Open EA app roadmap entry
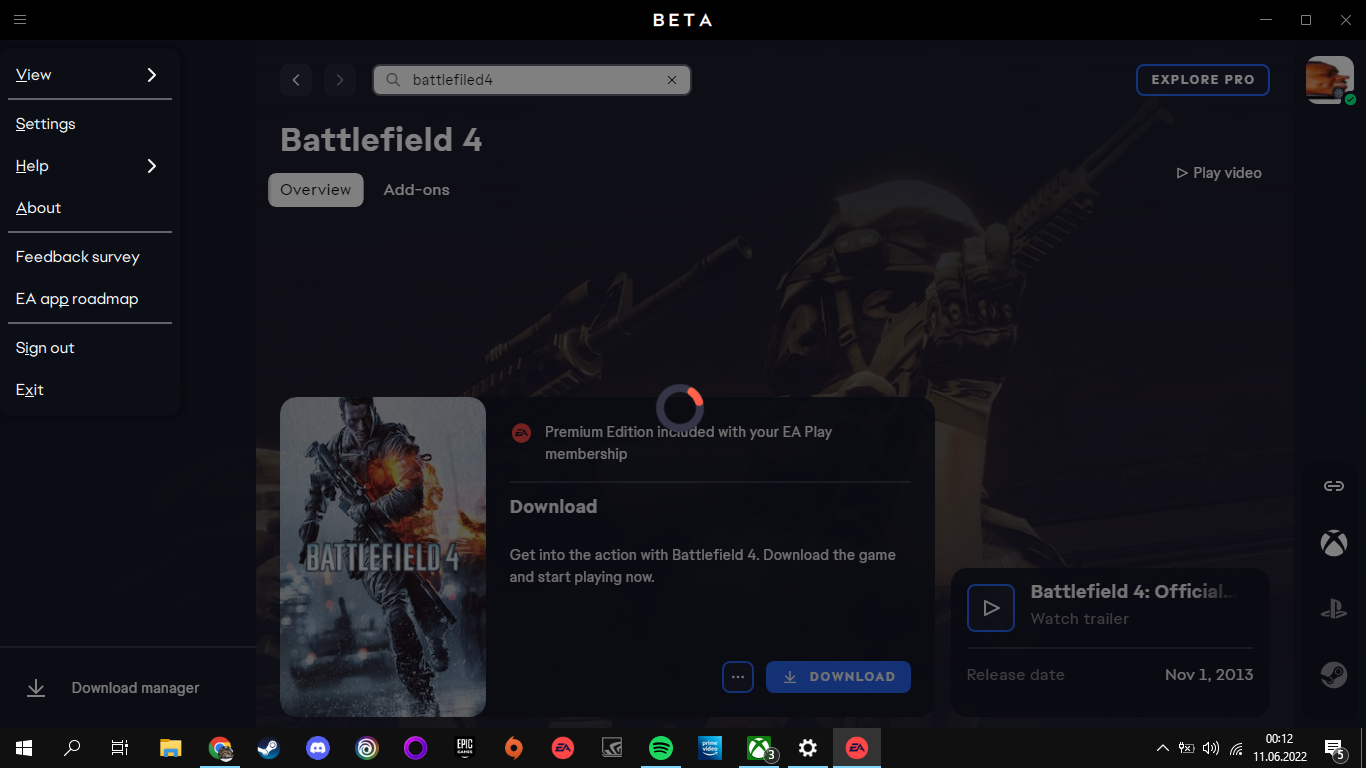 [x=90, y=299]
